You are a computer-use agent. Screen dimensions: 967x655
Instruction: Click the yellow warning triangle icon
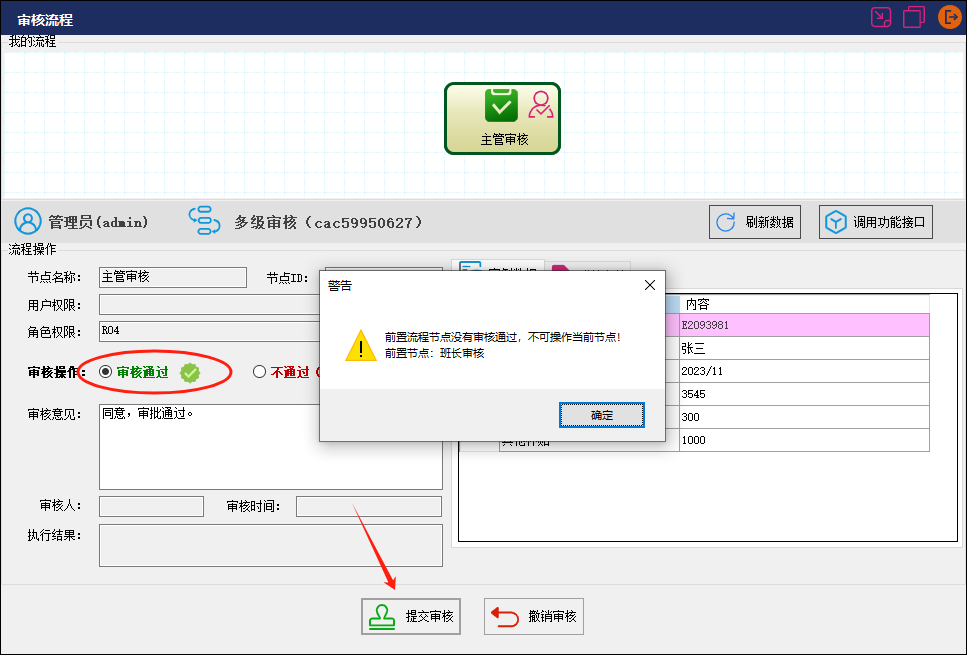tap(361, 345)
